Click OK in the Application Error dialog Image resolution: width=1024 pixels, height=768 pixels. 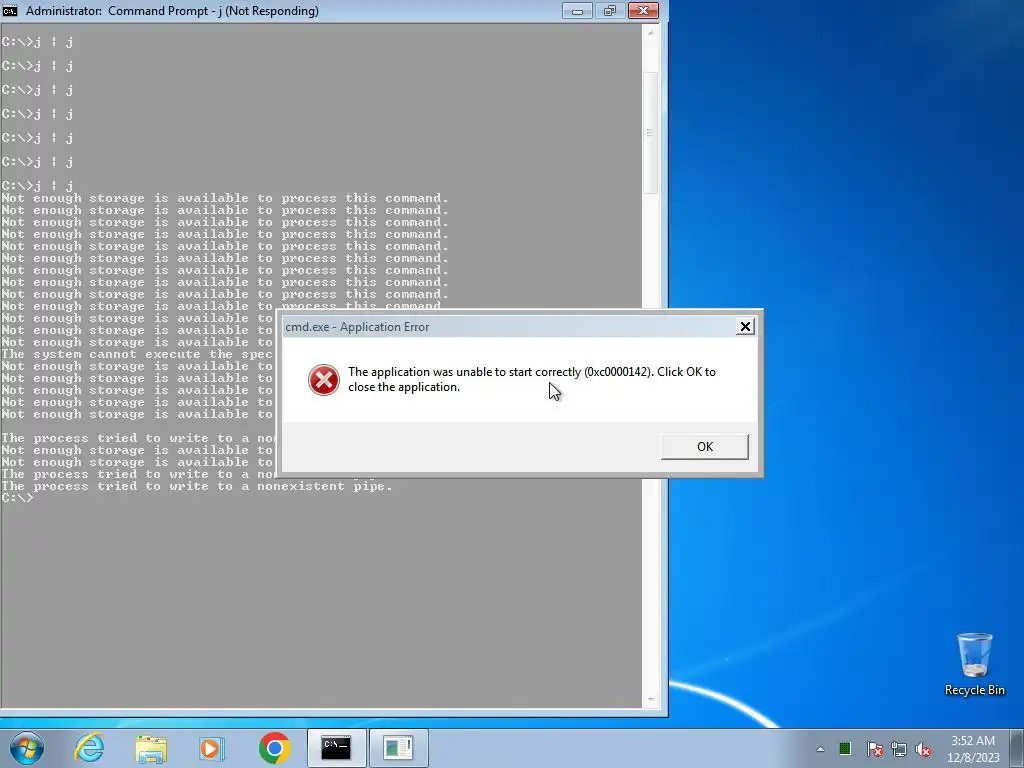705,447
